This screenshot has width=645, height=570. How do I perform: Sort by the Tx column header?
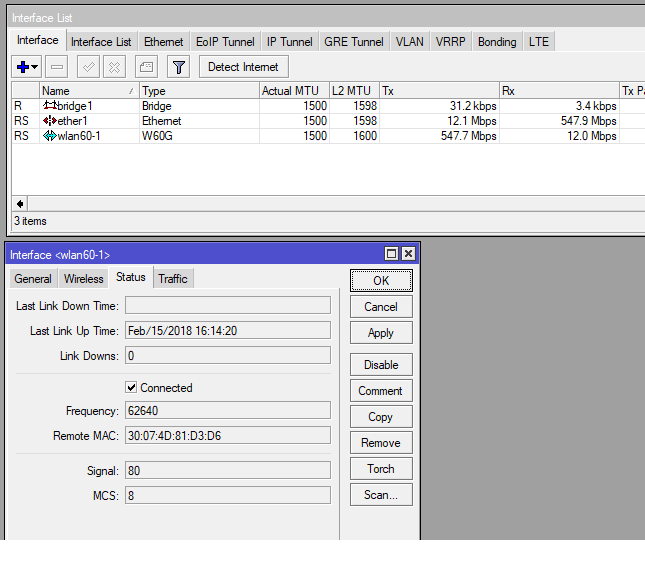click(x=439, y=90)
